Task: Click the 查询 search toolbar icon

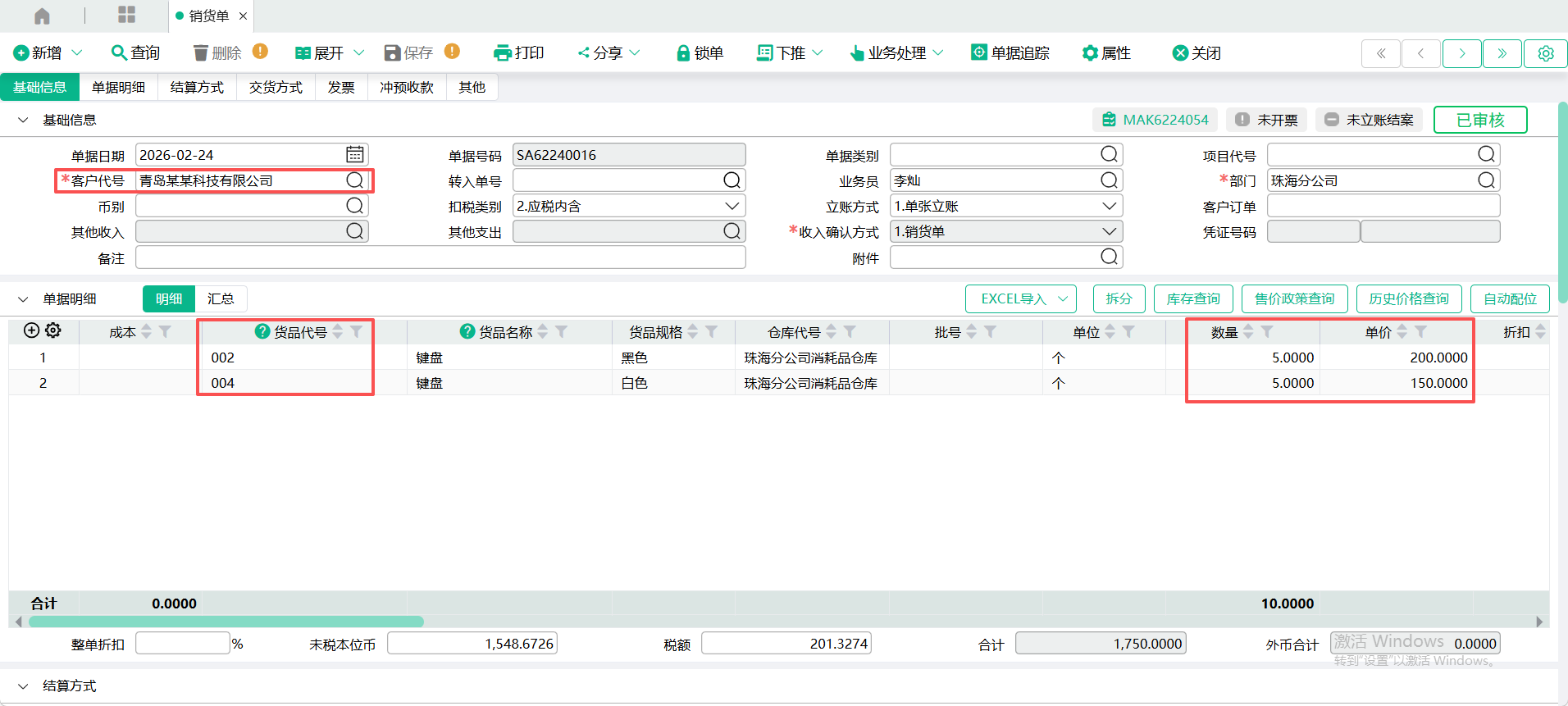Action: pos(120,52)
